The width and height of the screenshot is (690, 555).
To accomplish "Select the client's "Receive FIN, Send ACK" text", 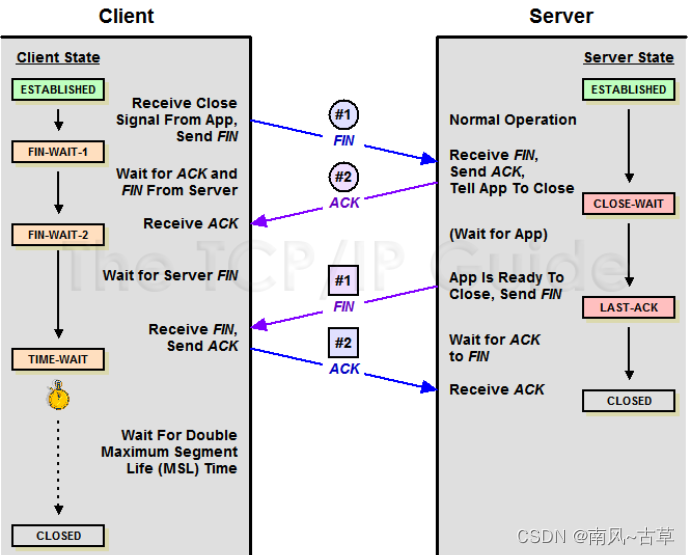I will click(193, 338).
